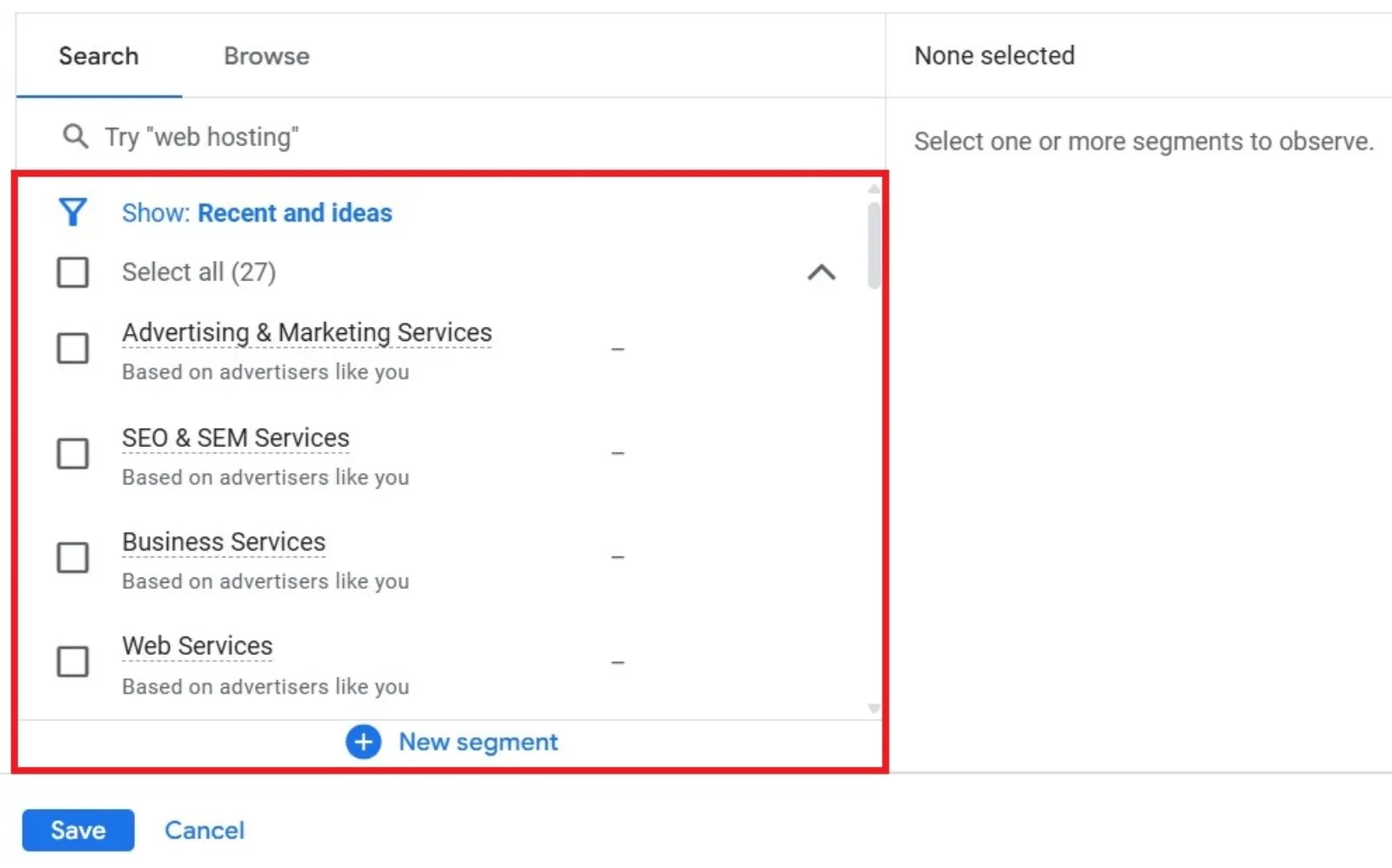Click the blue filter funnel icon
1392x868 pixels.
[x=72, y=212]
